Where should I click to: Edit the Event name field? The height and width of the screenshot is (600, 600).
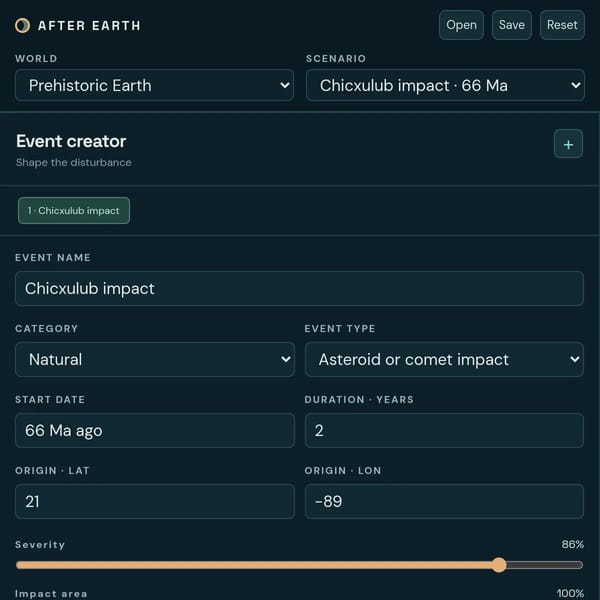tap(299, 289)
